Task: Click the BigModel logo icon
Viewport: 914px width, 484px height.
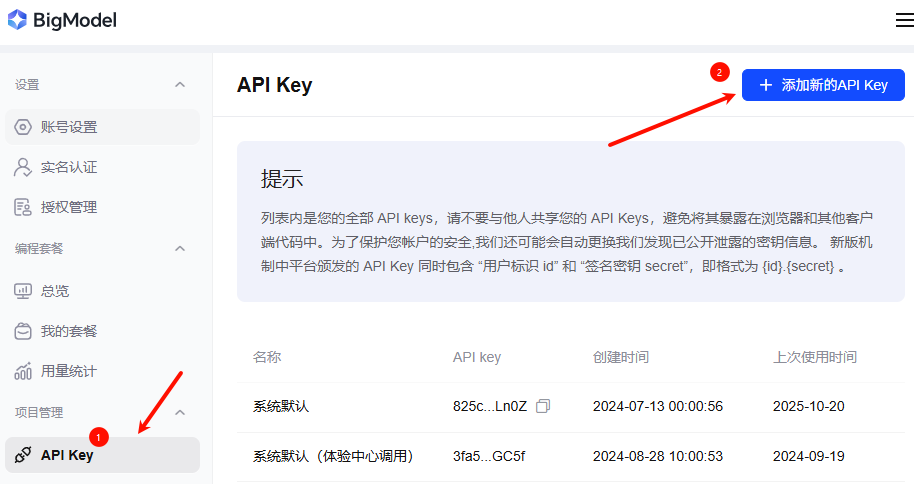Action: pyautogui.click(x=17, y=19)
